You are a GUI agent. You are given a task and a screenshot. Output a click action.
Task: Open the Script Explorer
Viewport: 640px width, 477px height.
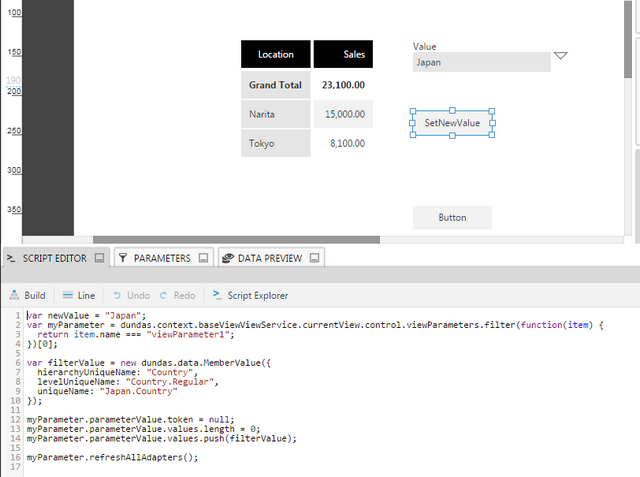coord(250,296)
